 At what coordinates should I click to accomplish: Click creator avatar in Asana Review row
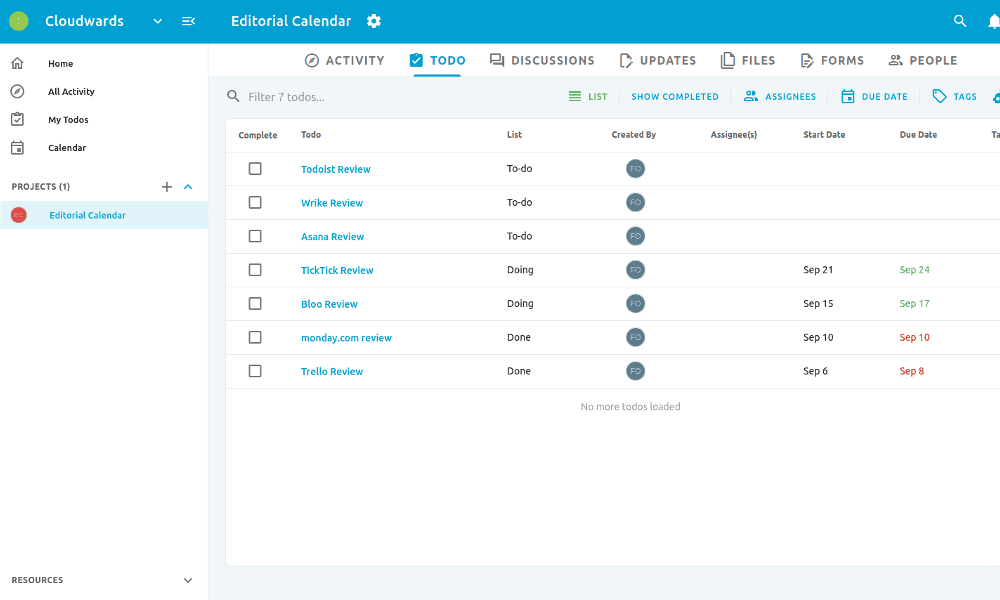click(635, 236)
